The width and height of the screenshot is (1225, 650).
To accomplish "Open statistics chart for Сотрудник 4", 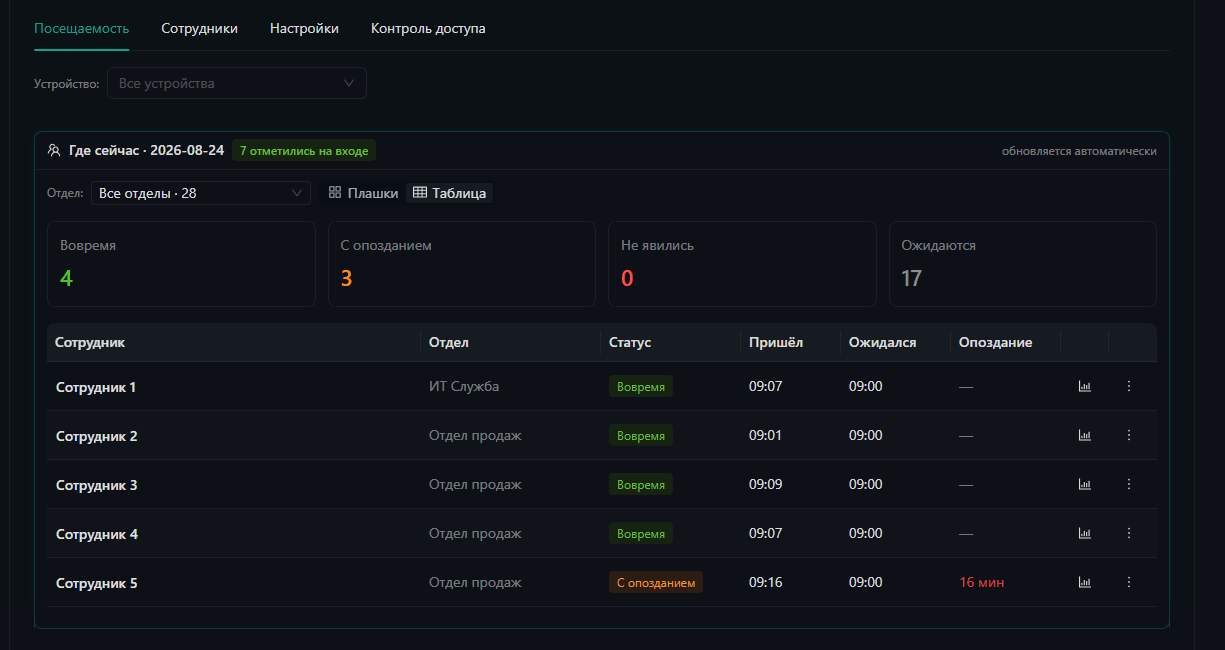I will [1084, 533].
